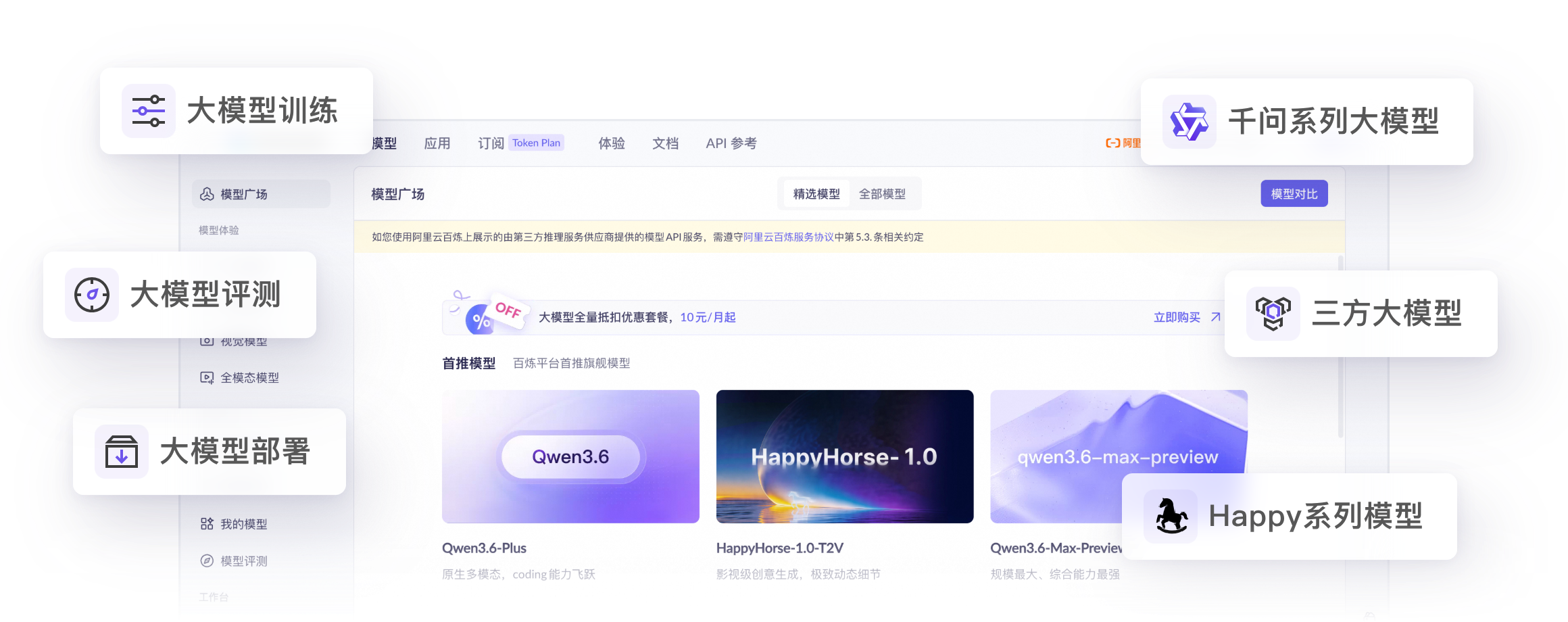
Task: Click the orange 阿里 logo in header
Action: (1123, 143)
